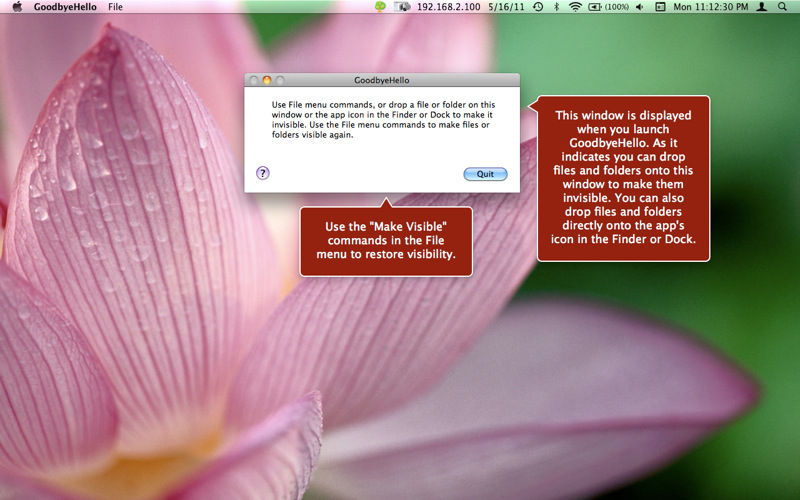Viewport: 800px width, 500px height.
Task: Open Spotlight search magnifier
Action: point(782,7)
